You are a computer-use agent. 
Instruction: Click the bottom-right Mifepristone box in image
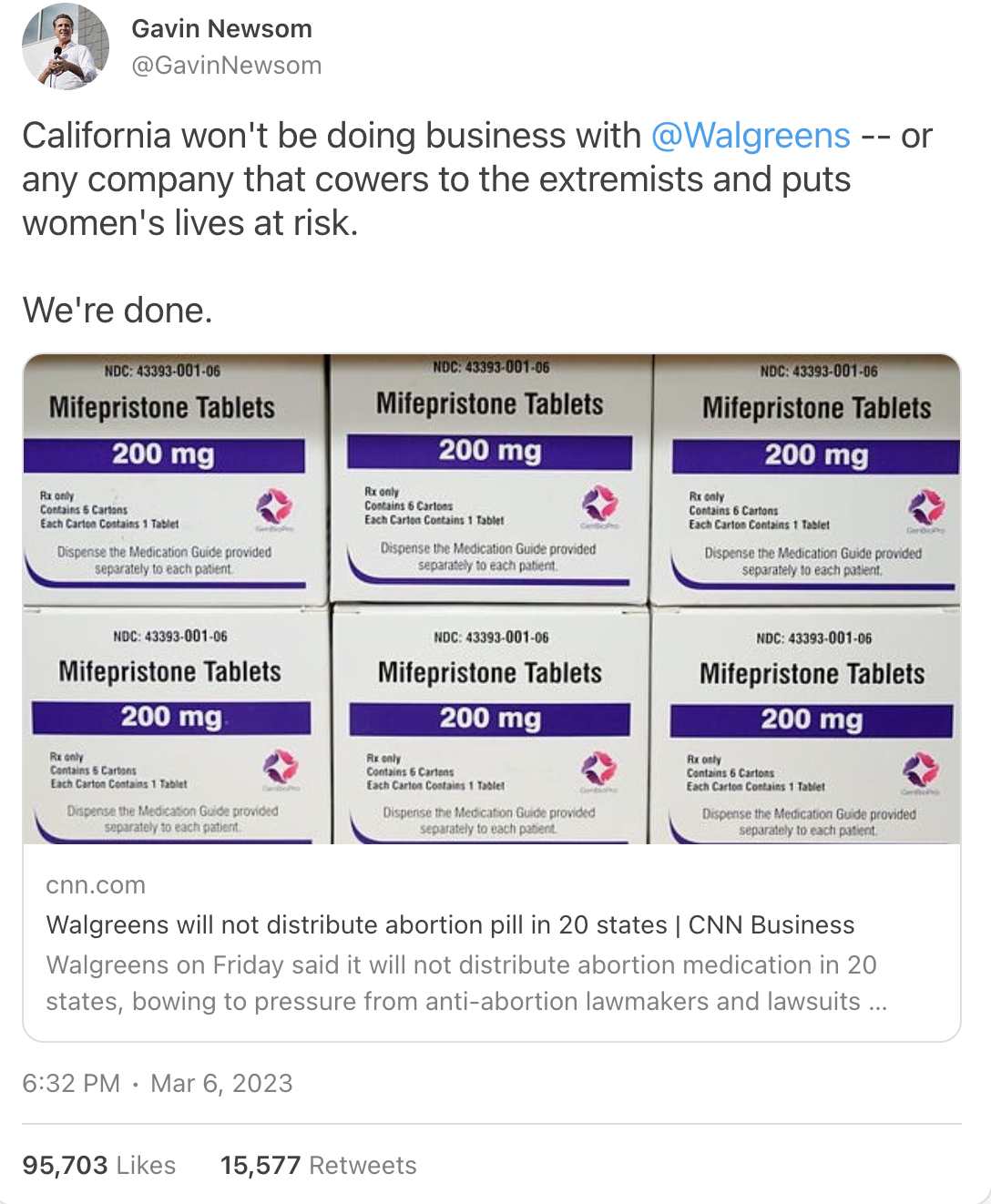[805, 727]
